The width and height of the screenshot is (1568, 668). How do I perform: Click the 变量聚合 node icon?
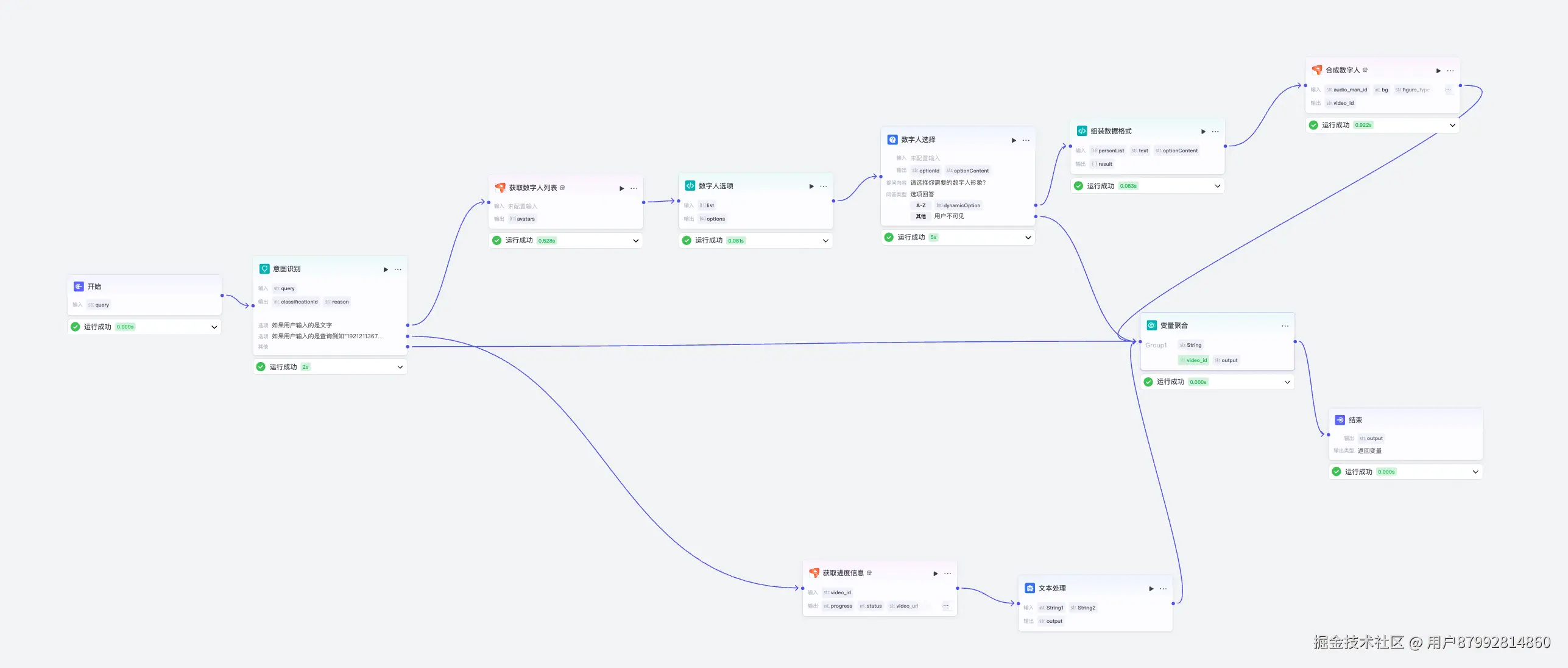(x=1151, y=325)
